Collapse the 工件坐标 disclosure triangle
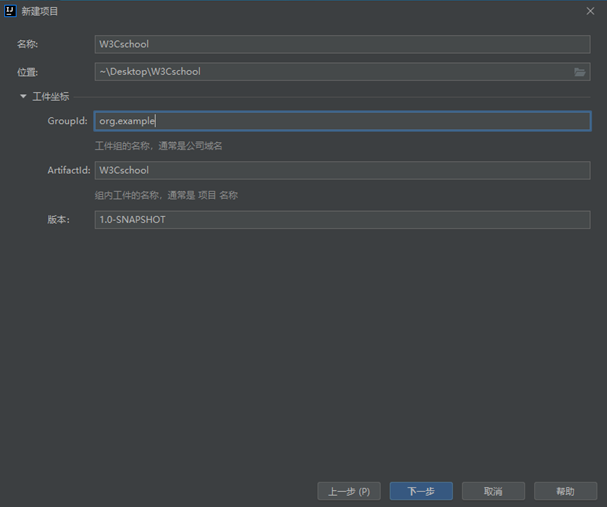 pyautogui.click(x=22, y=97)
